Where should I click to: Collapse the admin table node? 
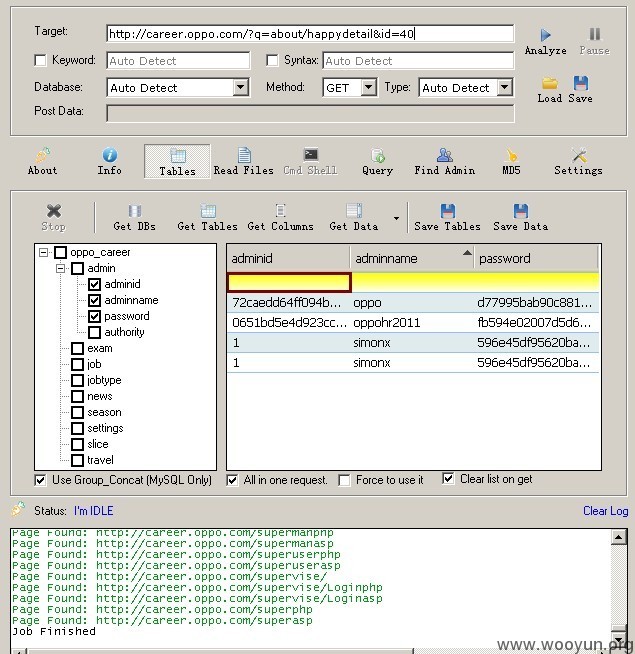point(60,268)
